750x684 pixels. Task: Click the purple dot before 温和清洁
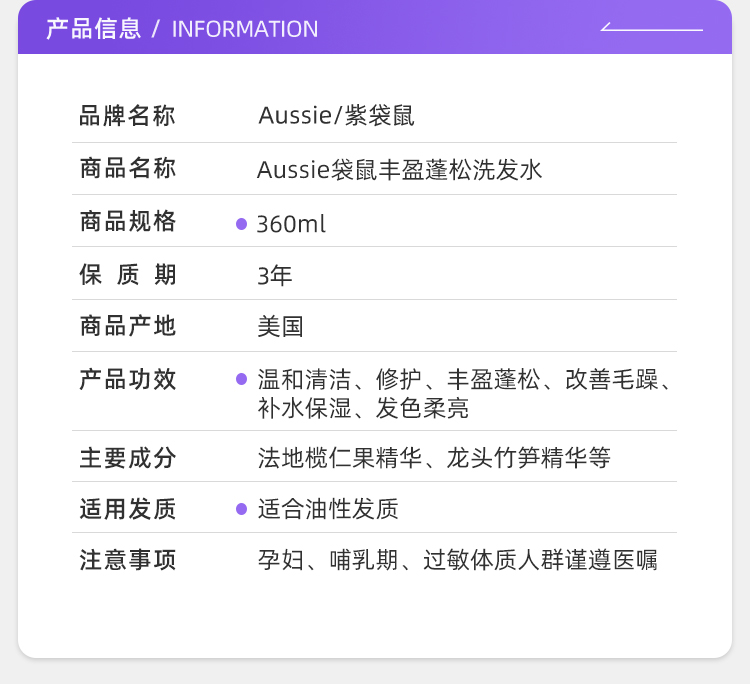coord(241,379)
